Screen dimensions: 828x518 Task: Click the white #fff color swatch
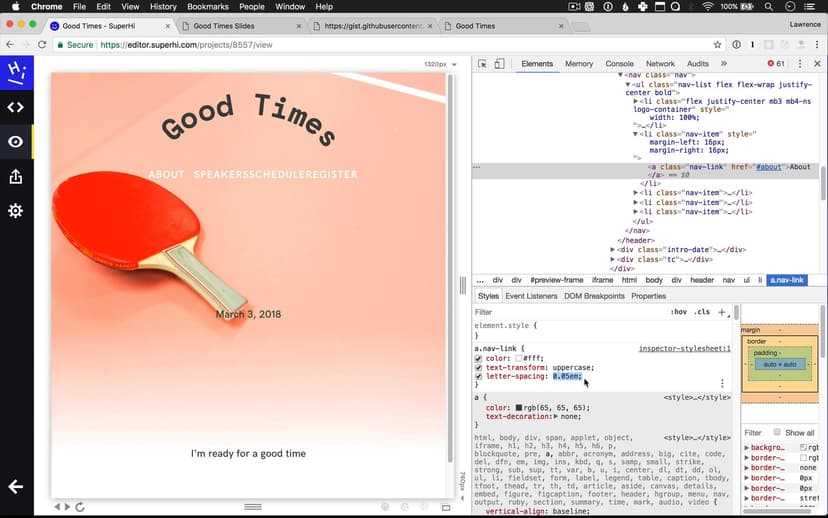click(519, 358)
